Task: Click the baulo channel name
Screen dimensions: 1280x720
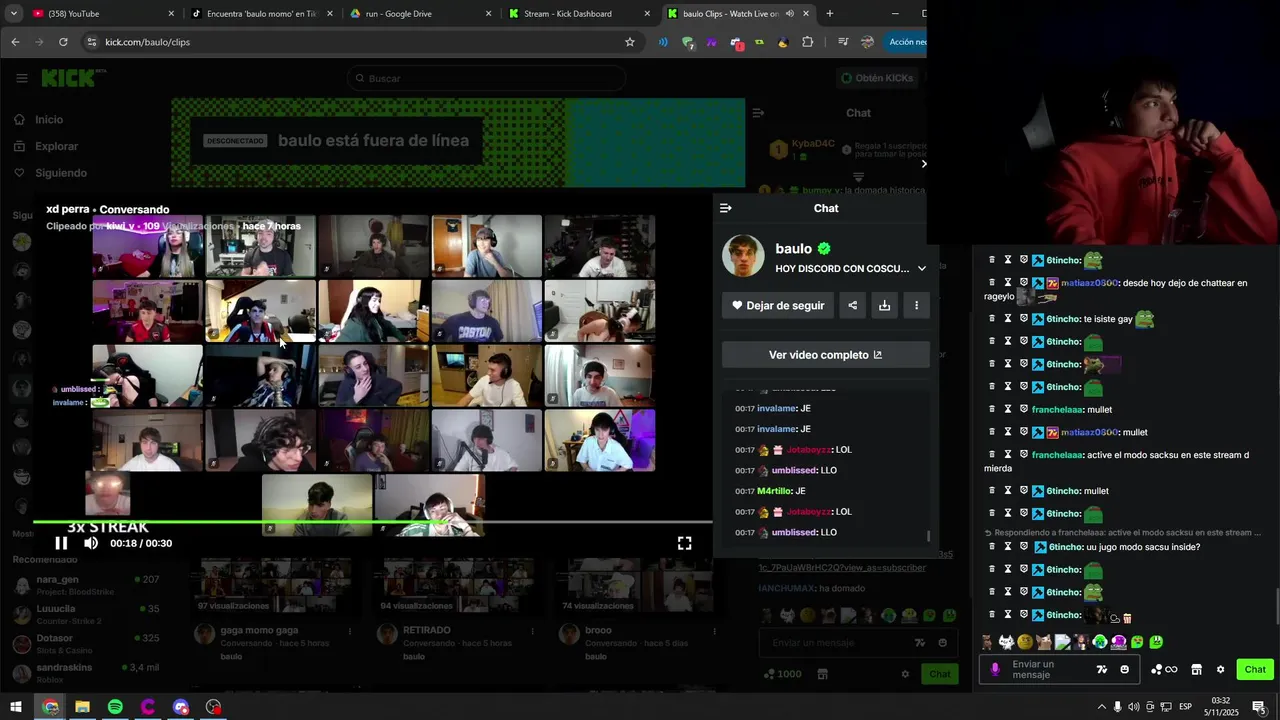Action: pyautogui.click(x=793, y=249)
